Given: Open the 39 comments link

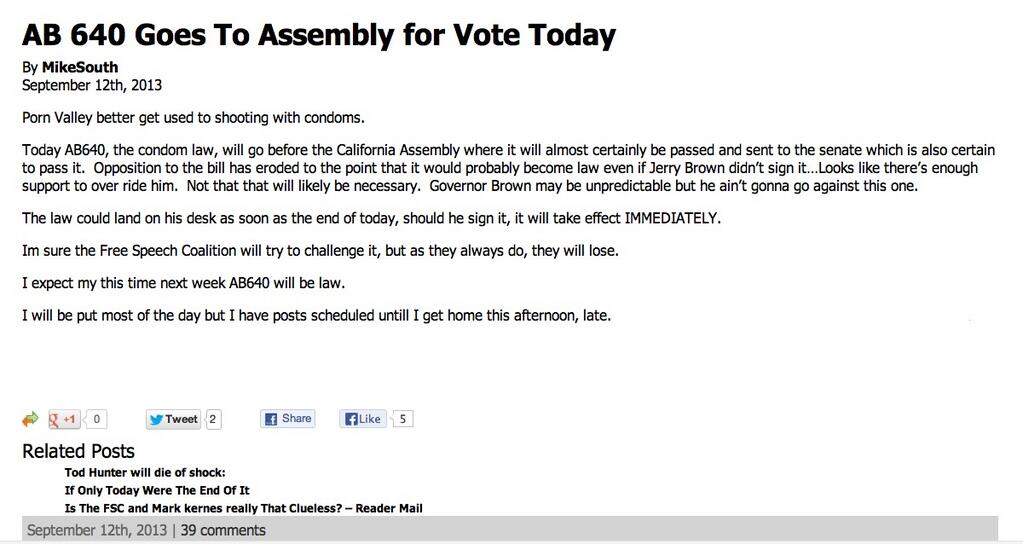Looking at the screenshot, I should click(223, 530).
